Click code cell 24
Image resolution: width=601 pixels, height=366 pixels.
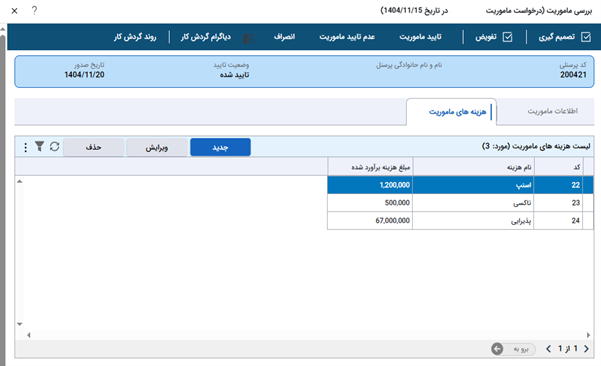click(x=558, y=220)
